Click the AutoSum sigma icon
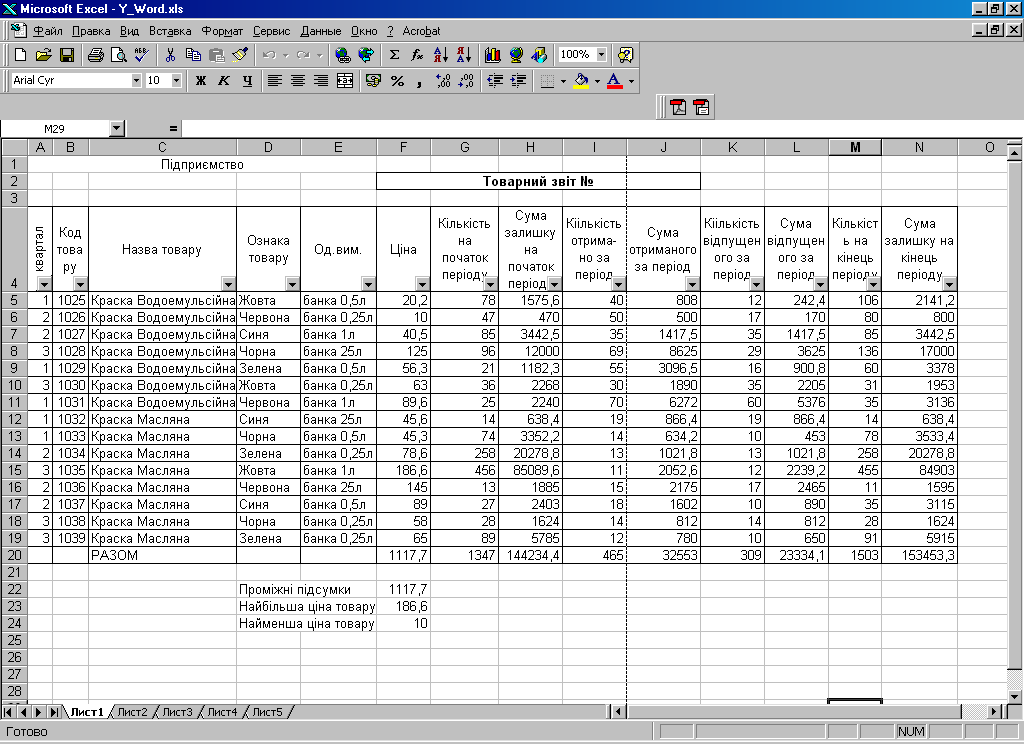Screen dimensions: 1024x744 pos(394,55)
